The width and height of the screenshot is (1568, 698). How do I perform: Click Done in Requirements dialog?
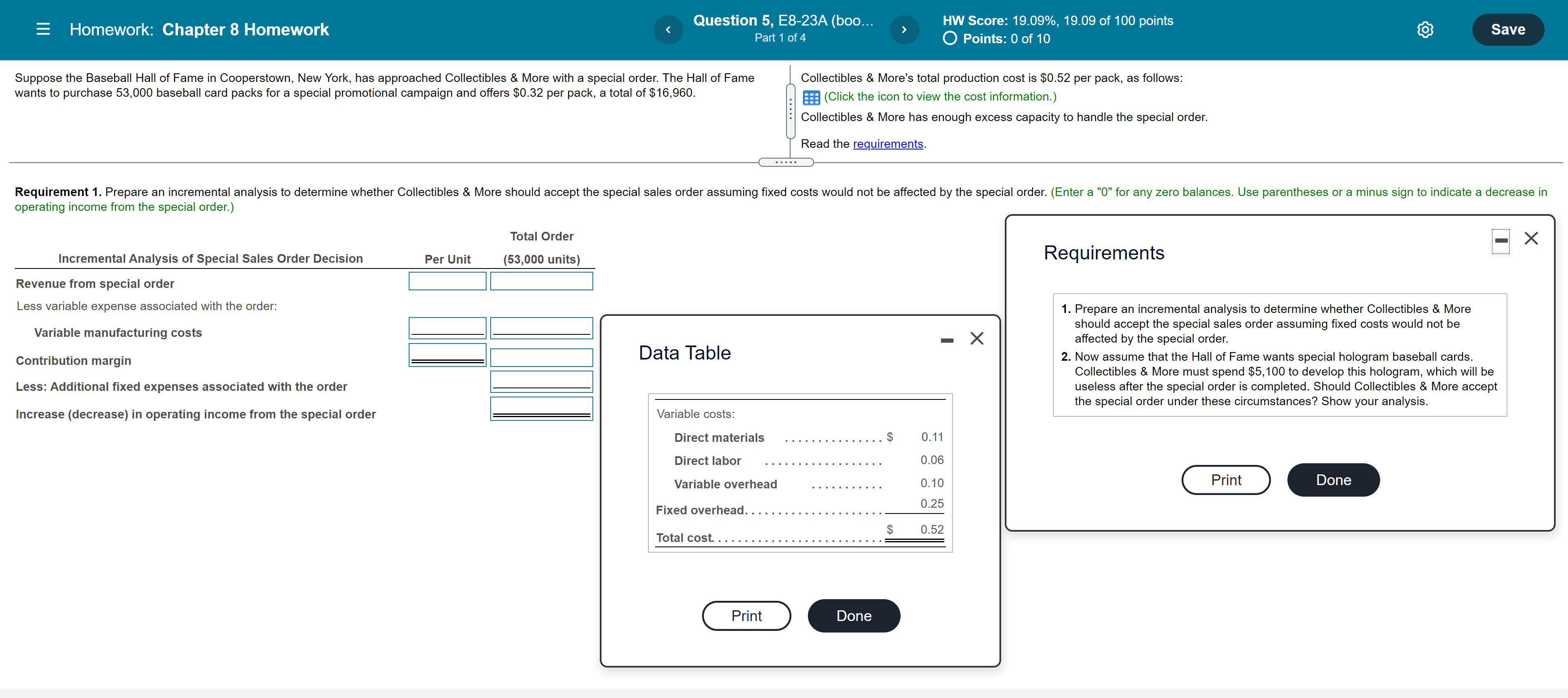pyautogui.click(x=1332, y=479)
